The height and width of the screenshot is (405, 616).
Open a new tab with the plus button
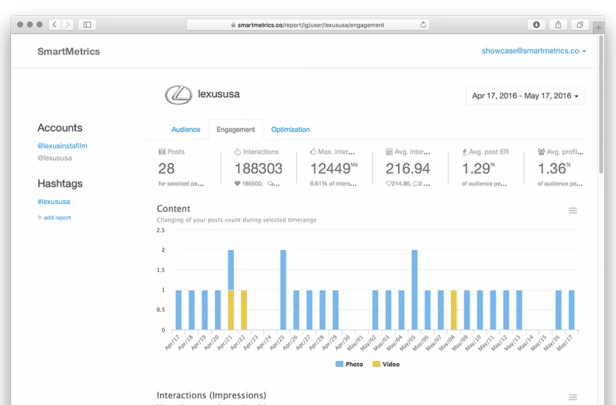tap(598, 27)
